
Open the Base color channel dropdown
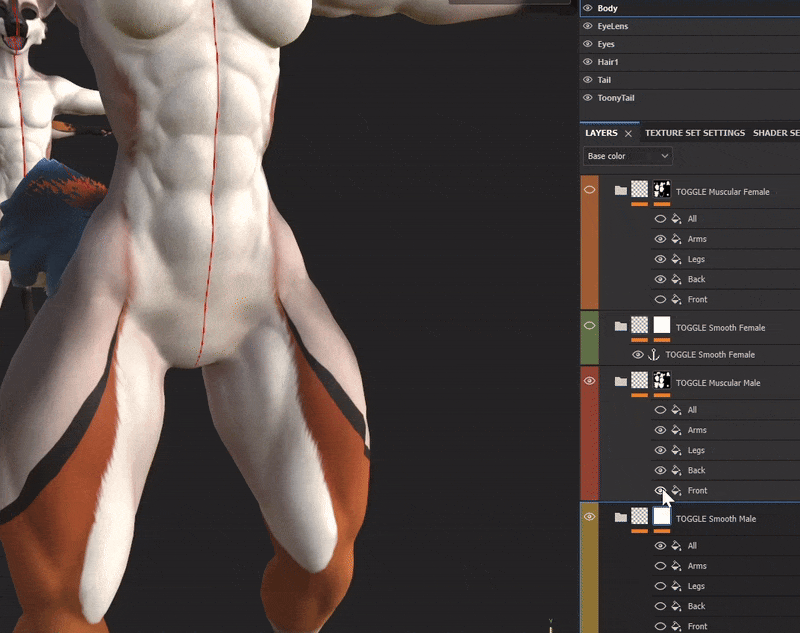pyautogui.click(x=628, y=156)
